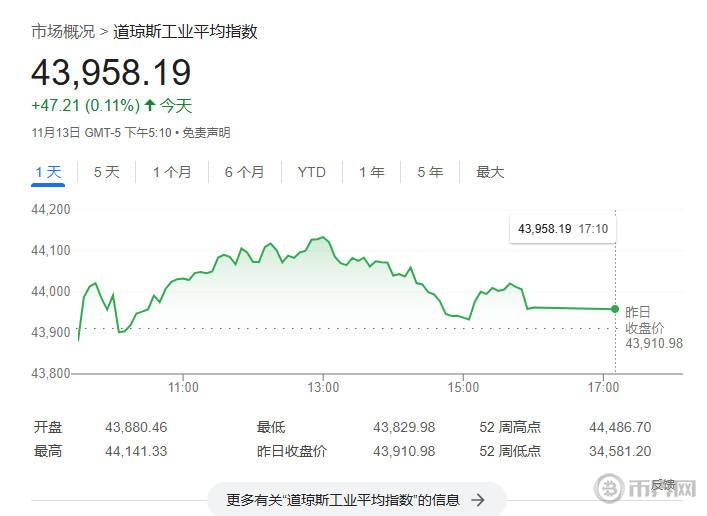Image resolution: width=707 pixels, height=516 pixels.
Task: Click the 17:00 x-axis label
Action: pyautogui.click(x=603, y=387)
